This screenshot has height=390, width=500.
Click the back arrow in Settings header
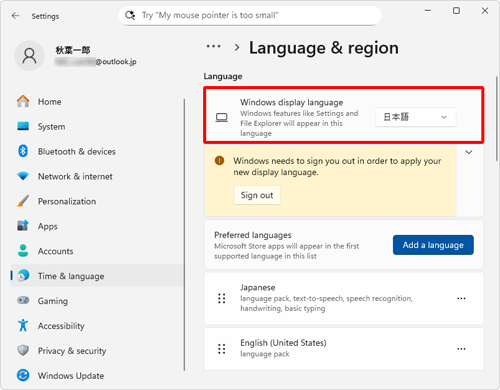point(15,16)
